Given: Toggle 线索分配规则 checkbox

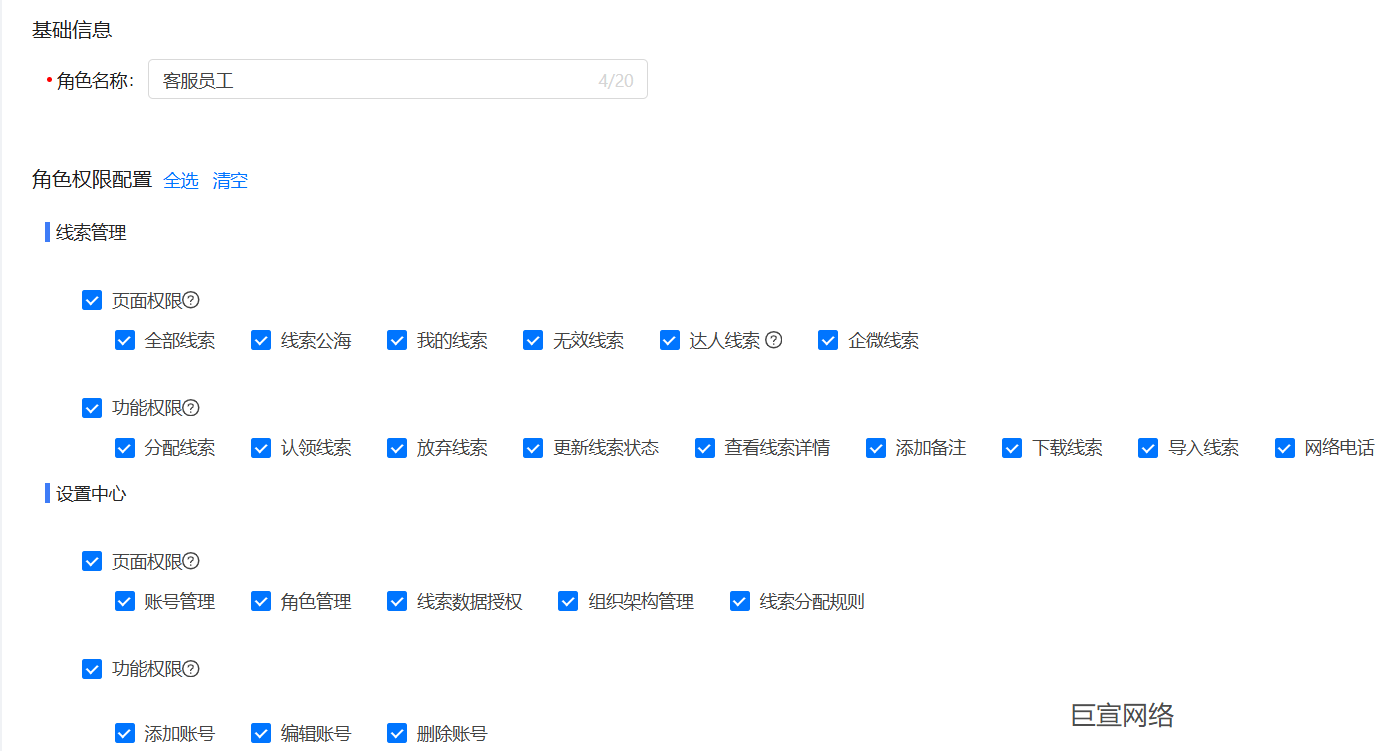Looking at the screenshot, I should click(x=740, y=601).
